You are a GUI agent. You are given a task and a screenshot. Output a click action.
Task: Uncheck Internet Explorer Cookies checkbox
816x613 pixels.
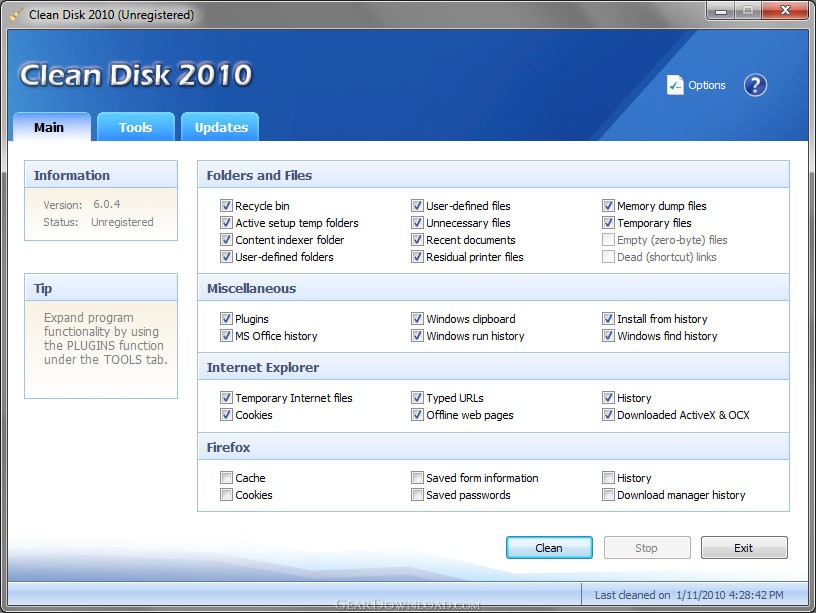point(226,415)
